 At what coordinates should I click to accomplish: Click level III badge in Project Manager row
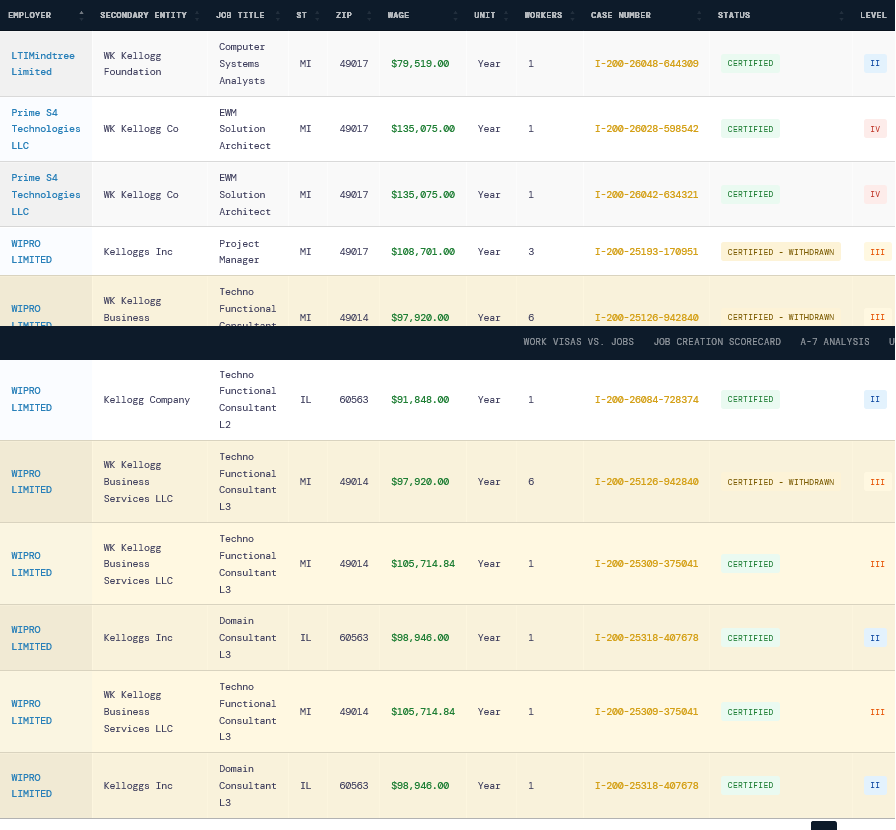click(877, 252)
